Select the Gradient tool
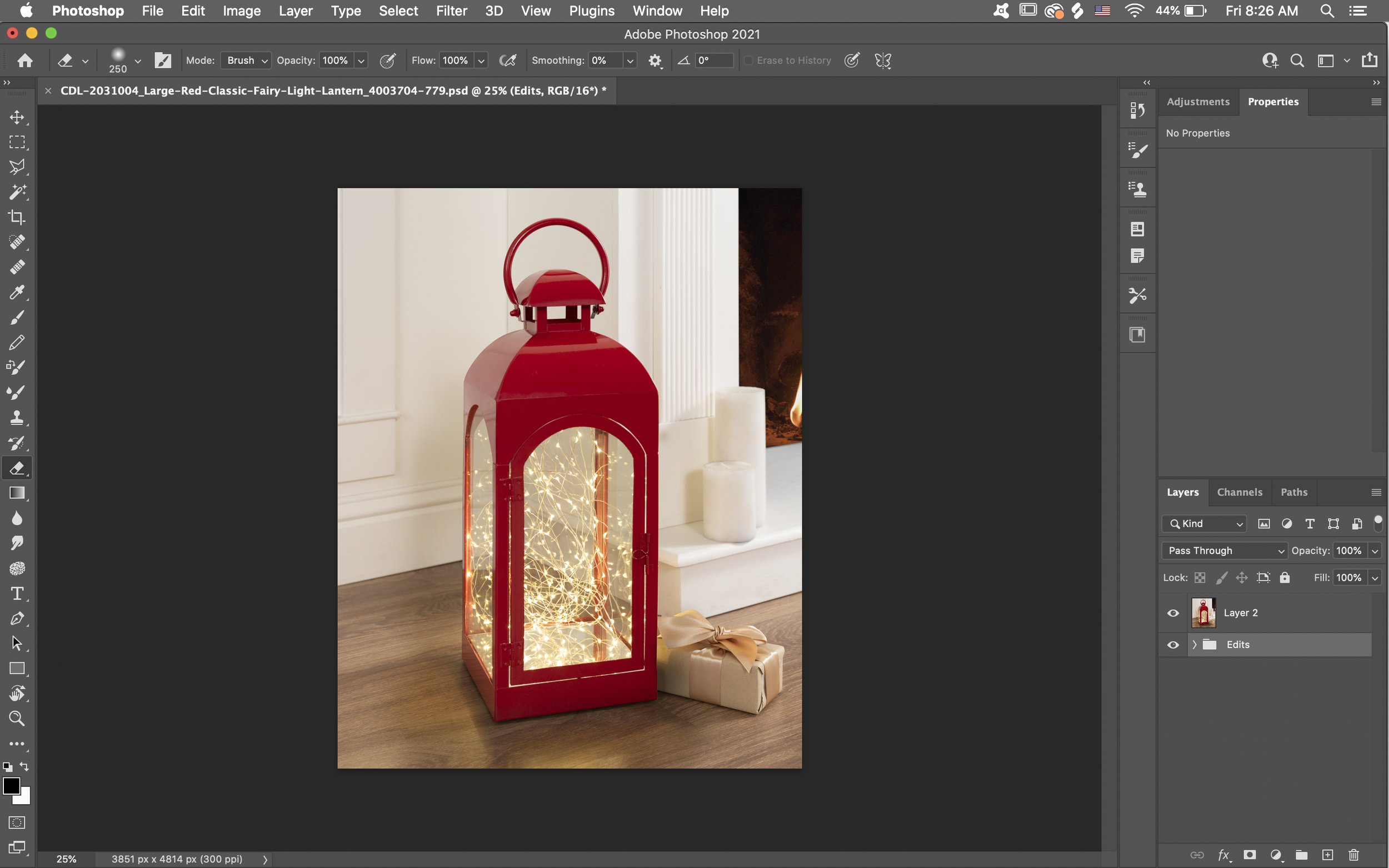The height and width of the screenshot is (868, 1389). click(x=17, y=493)
